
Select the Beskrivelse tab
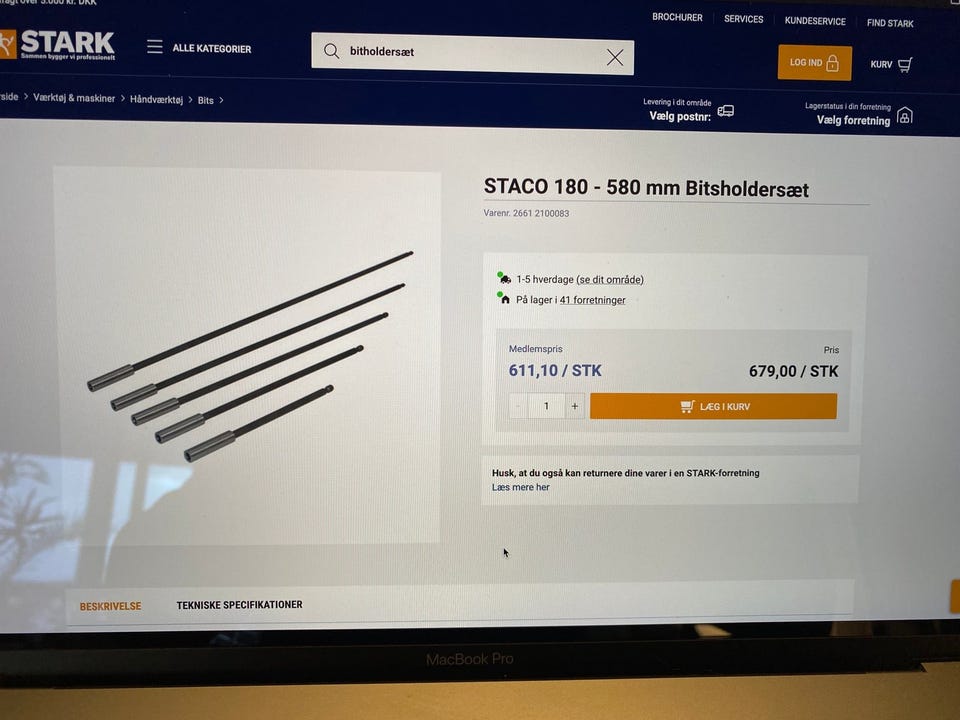tap(110, 606)
